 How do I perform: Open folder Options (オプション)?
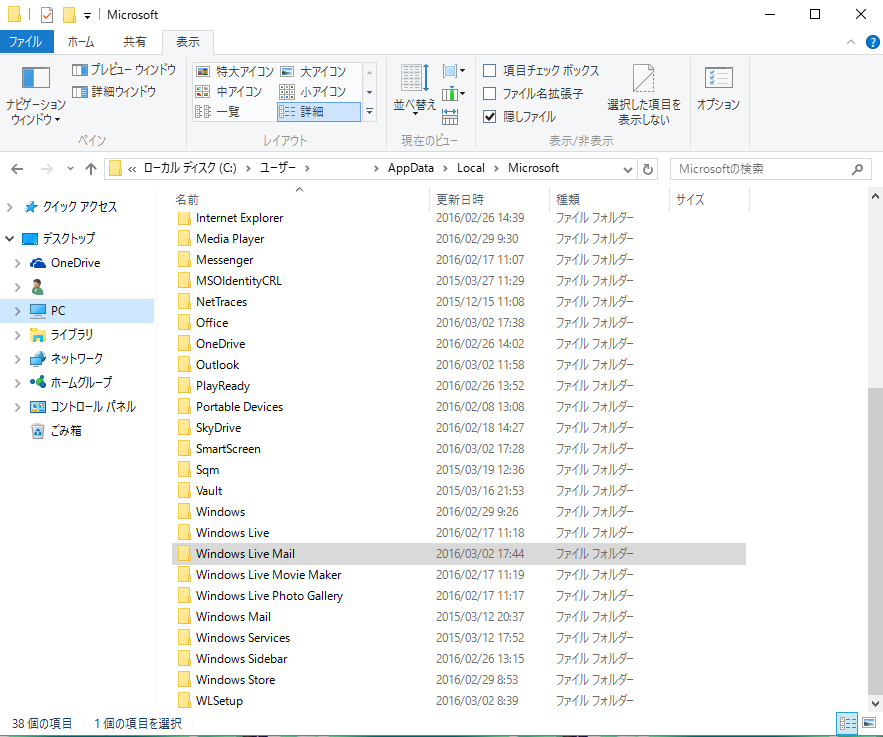pyautogui.click(x=718, y=88)
